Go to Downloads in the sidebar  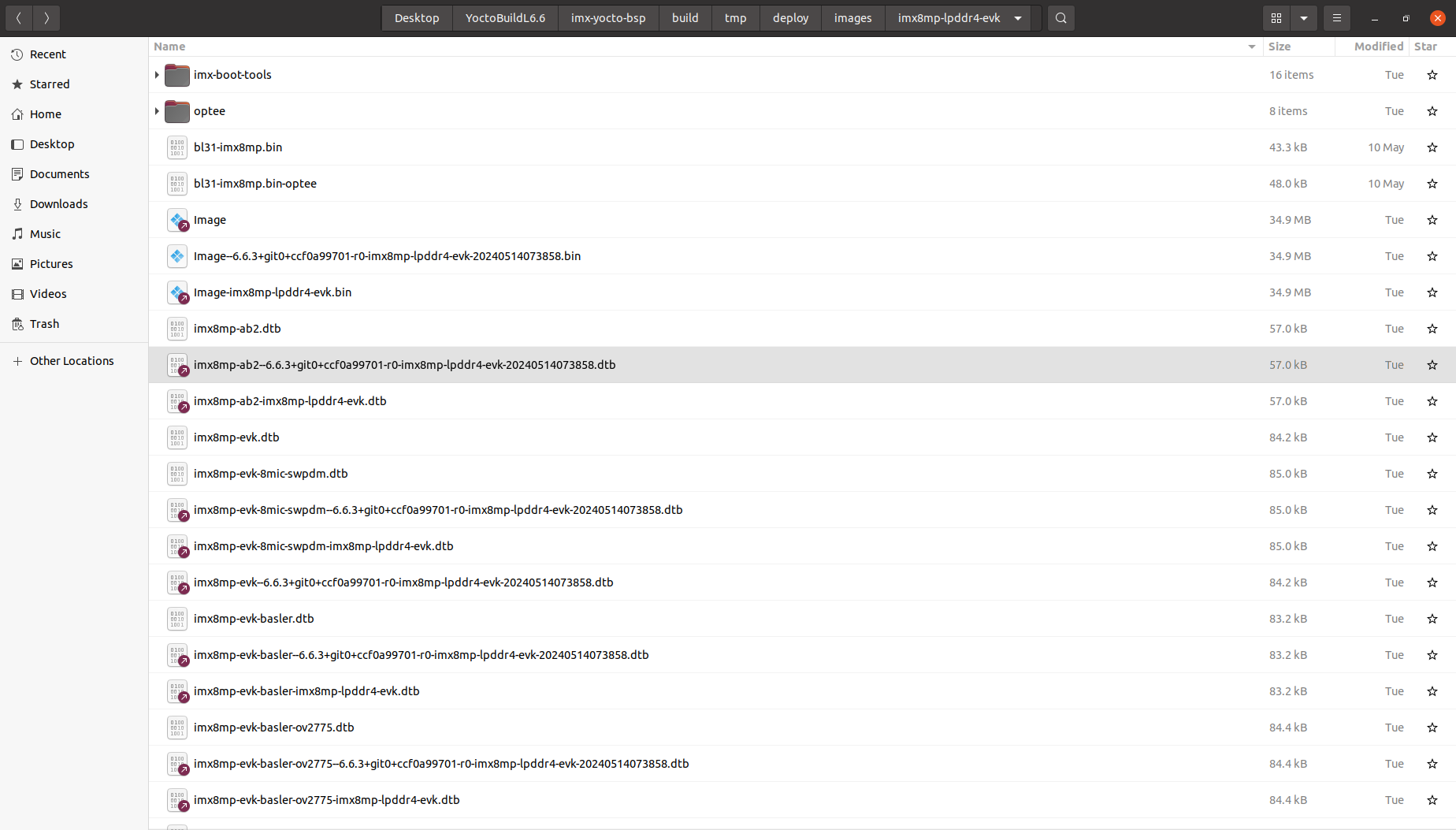point(58,203)
